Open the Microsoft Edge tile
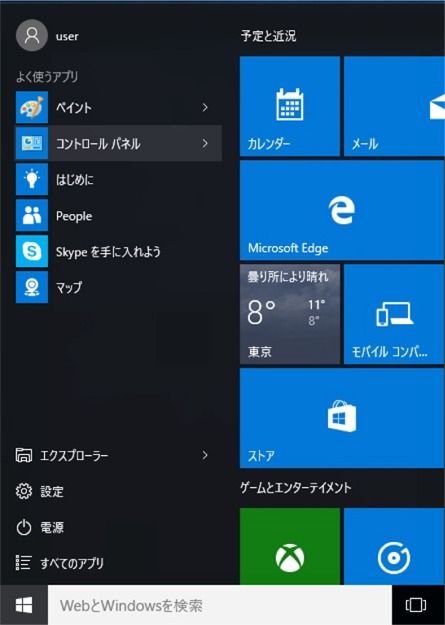This screenshot has width=445, height=625. [342, 210]
